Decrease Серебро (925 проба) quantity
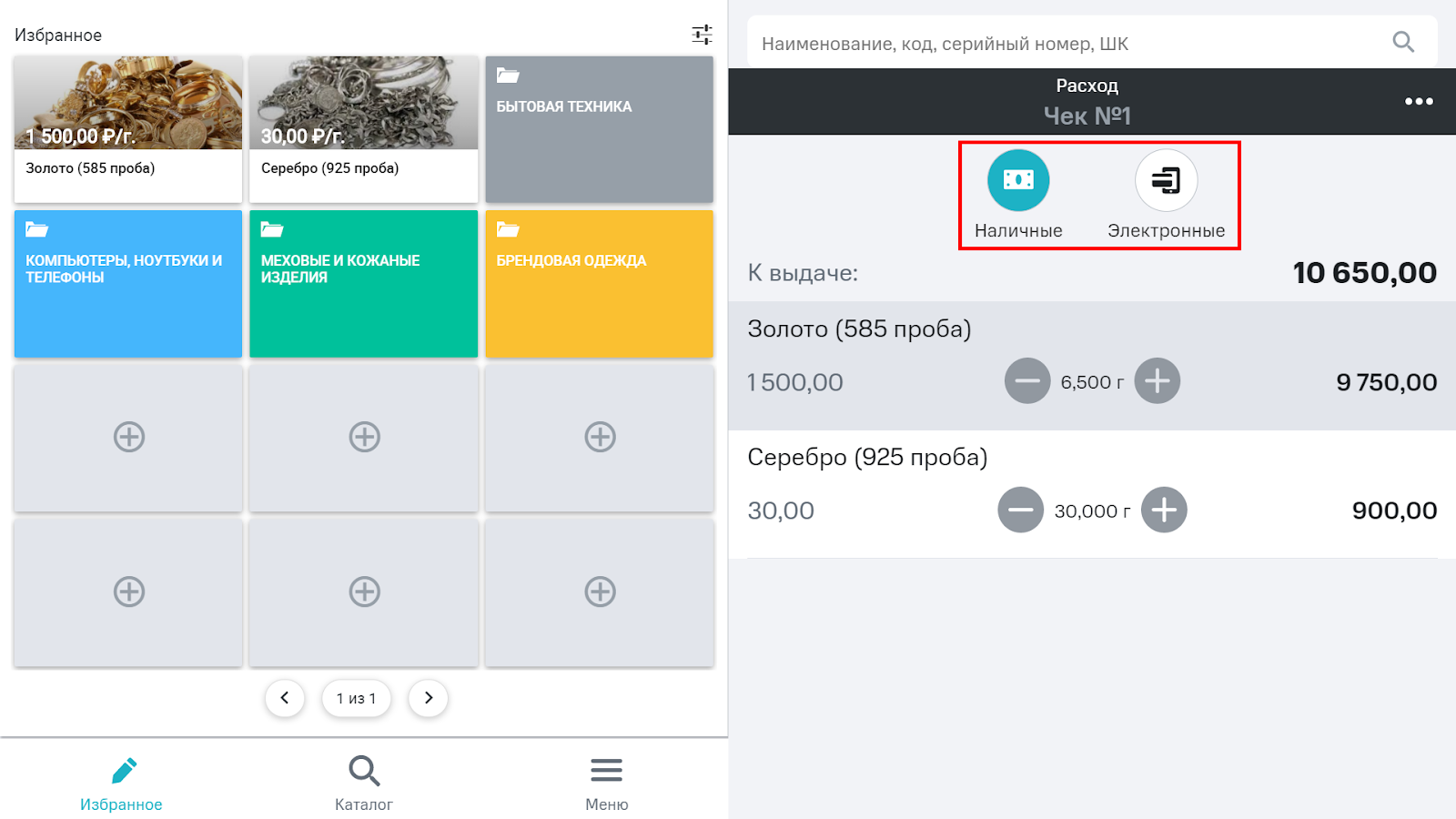Image resolution: width=1456 pixels, height=819 pixels. 1021,510
